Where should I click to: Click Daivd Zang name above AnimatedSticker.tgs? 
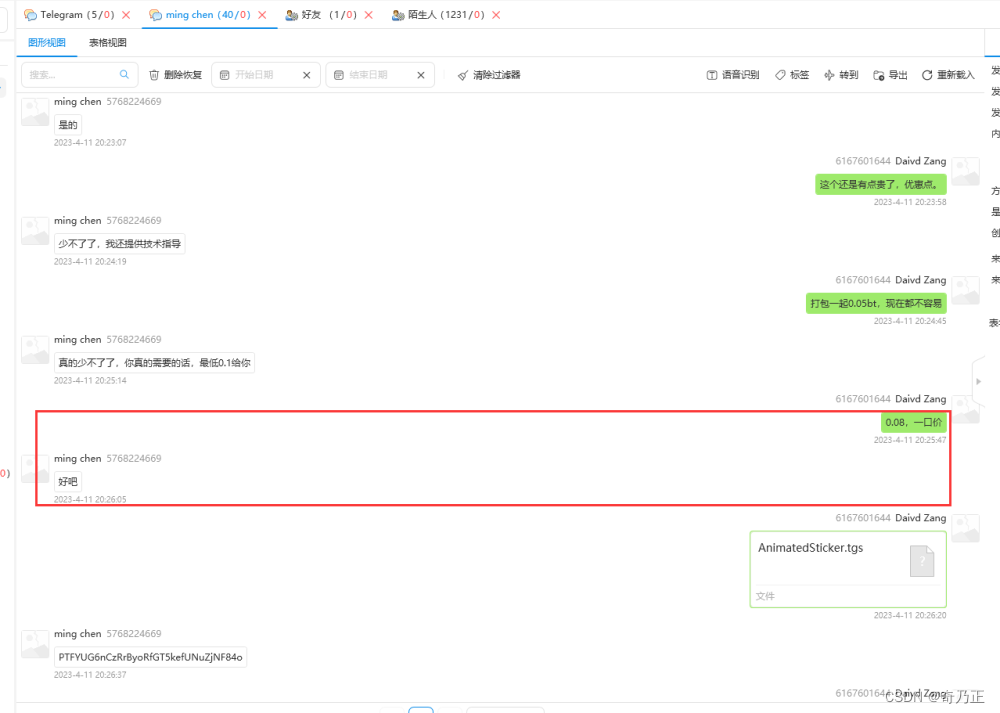click(921, 518)
